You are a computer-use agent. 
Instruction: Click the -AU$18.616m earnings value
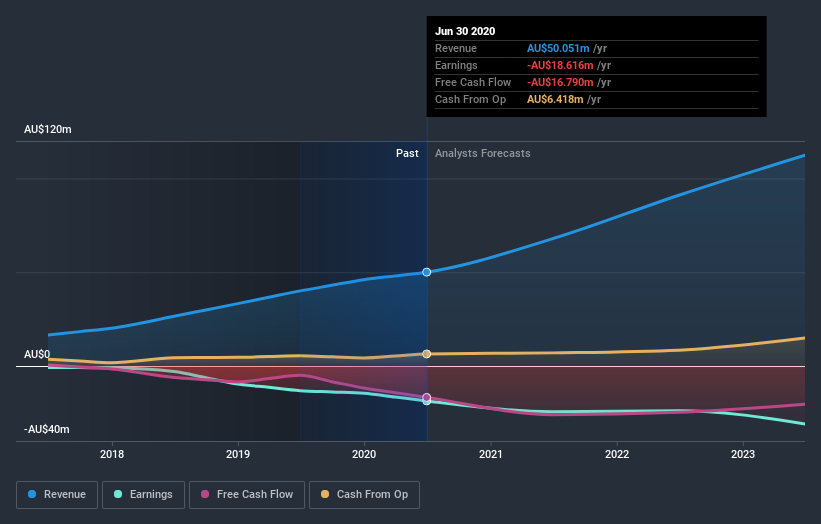point(560,65)
